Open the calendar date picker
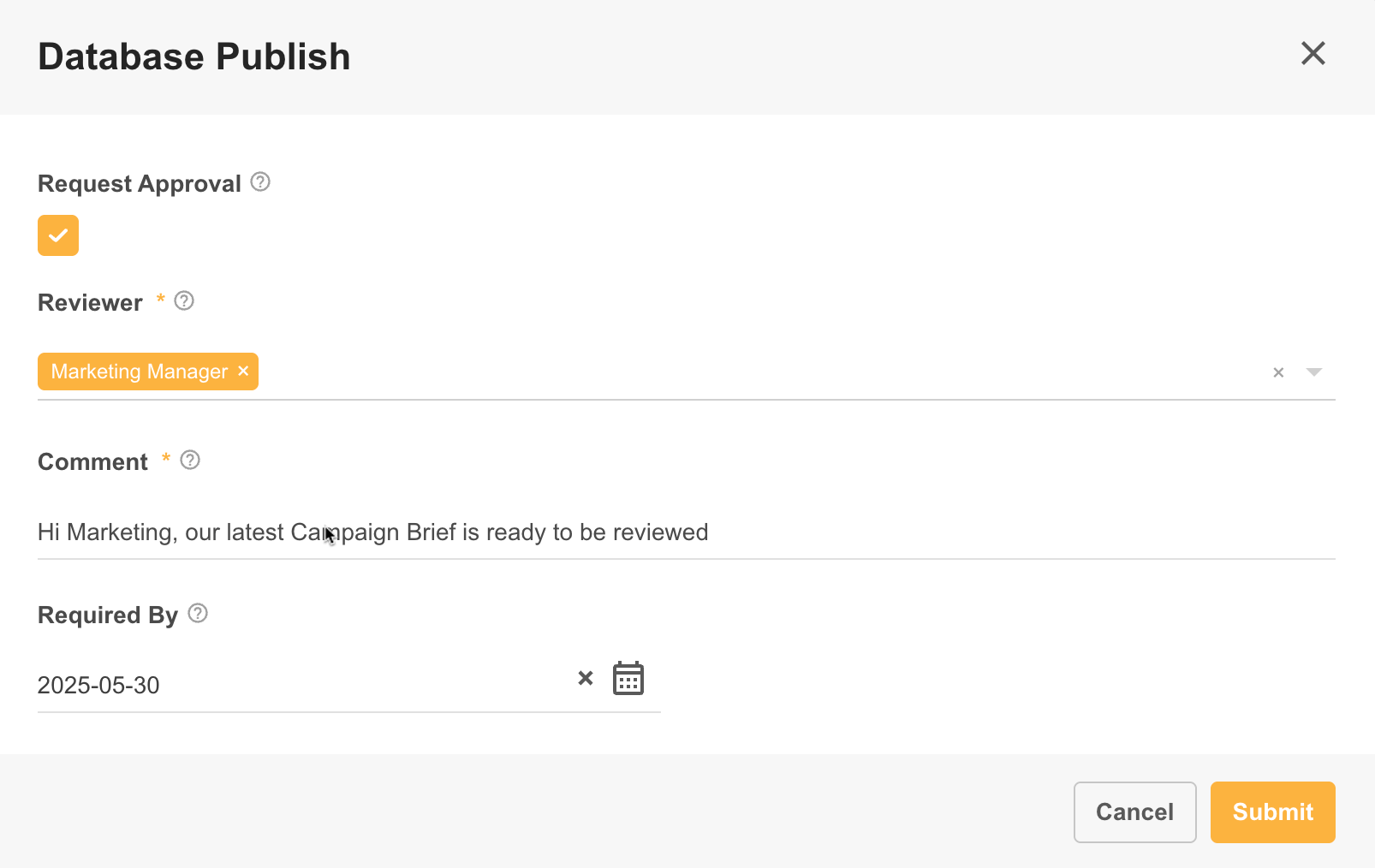 coord(628,679)
